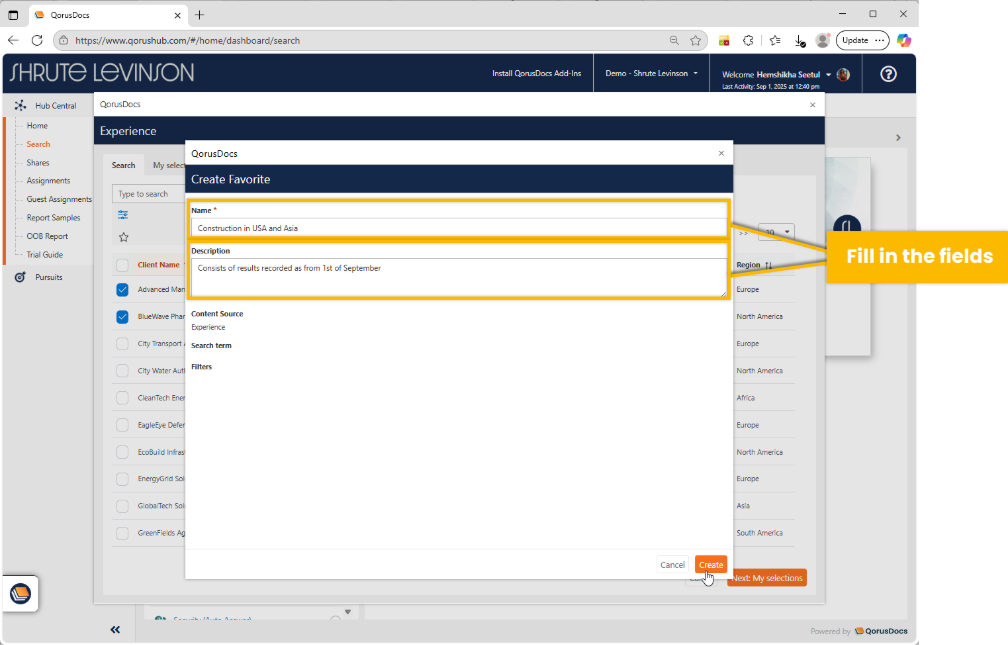This screenshot has height=645, width=1008.
Task: Open Shares in the sidebar
Action: click(38, 163)
